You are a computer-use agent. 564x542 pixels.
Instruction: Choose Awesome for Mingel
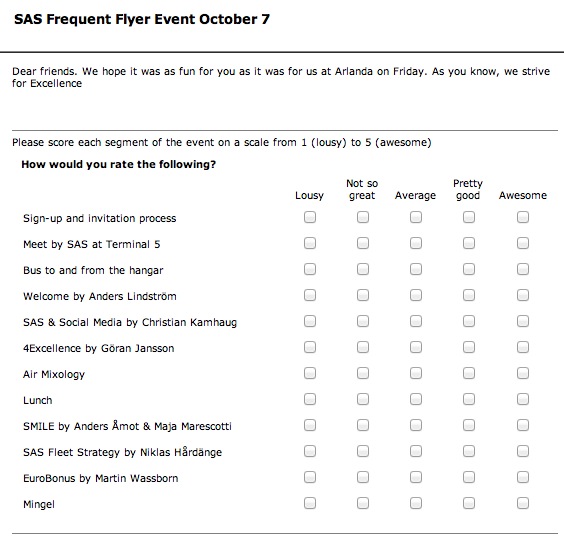coord(523,503)
